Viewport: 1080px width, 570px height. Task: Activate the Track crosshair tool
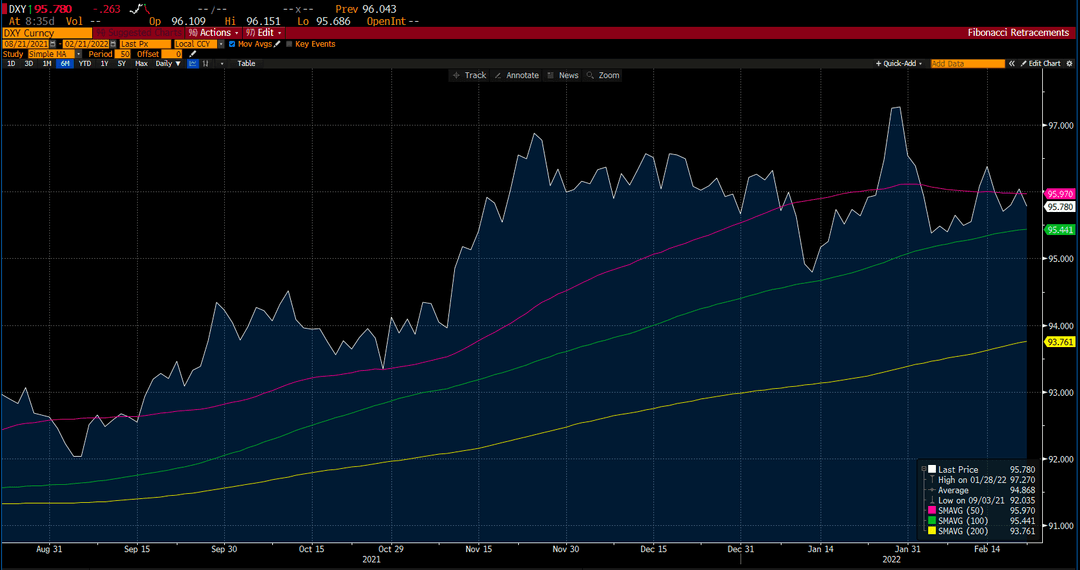(x=469, y=75)
